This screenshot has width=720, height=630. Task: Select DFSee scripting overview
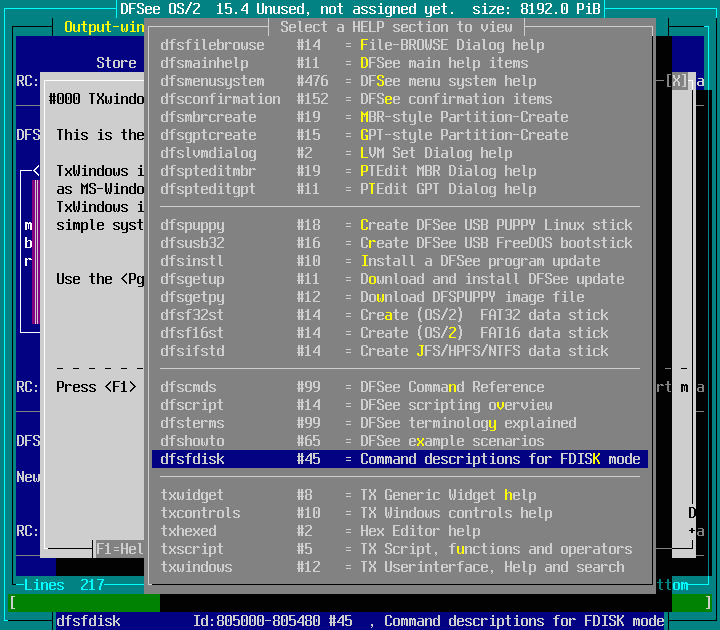[x=400, y=405]
